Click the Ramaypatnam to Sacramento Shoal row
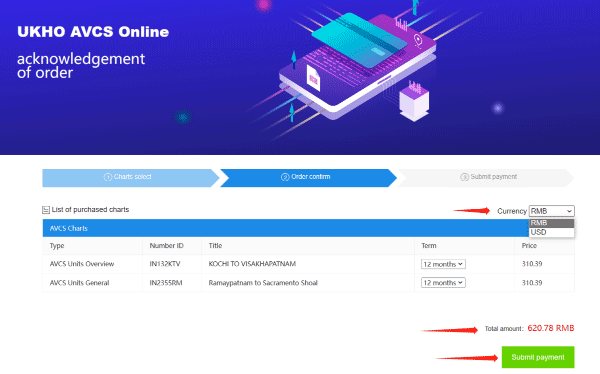600x374 pixels. click(x=308, y=283)
